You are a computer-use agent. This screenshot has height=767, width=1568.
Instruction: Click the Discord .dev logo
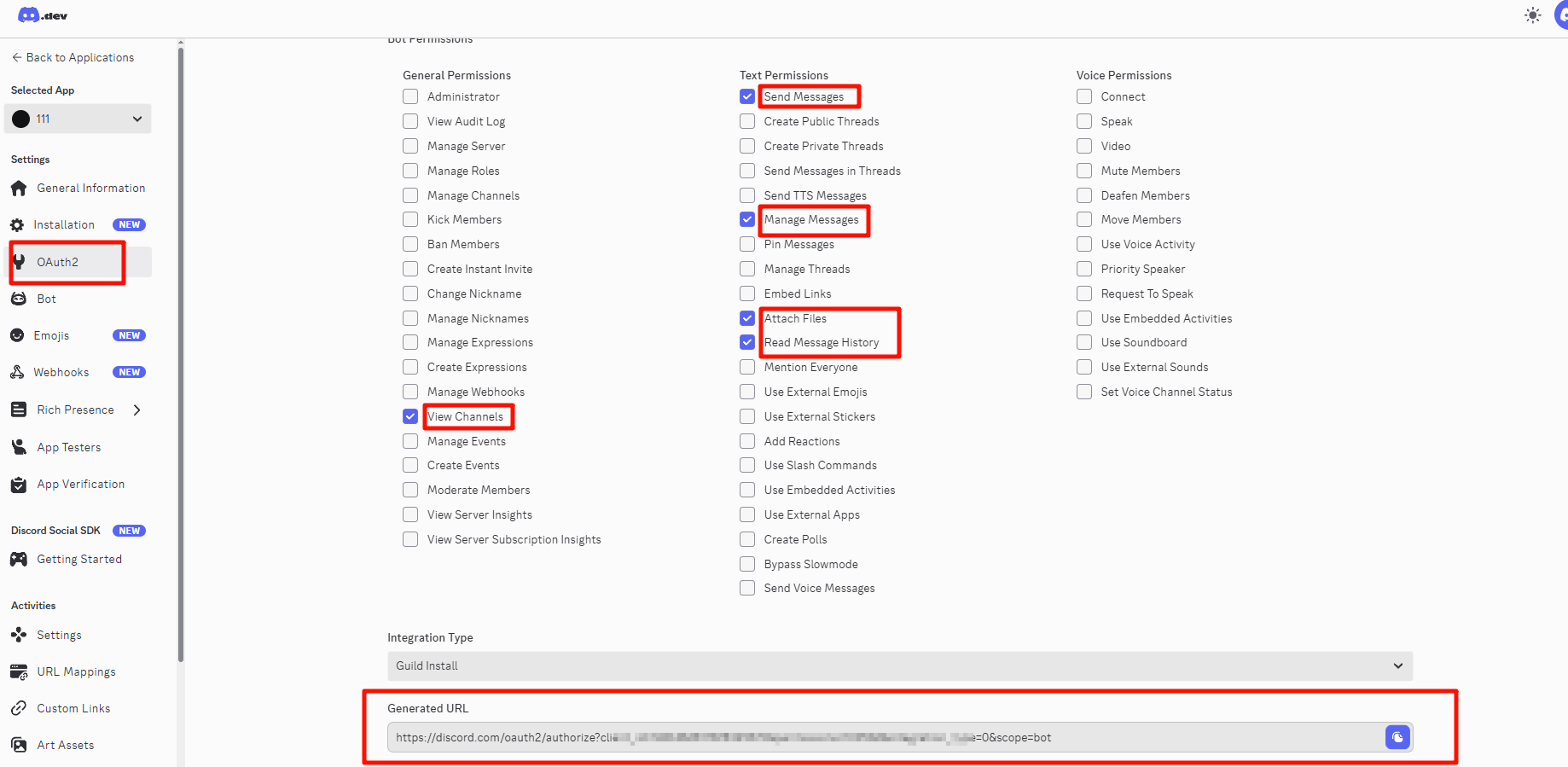pos(43,15)
